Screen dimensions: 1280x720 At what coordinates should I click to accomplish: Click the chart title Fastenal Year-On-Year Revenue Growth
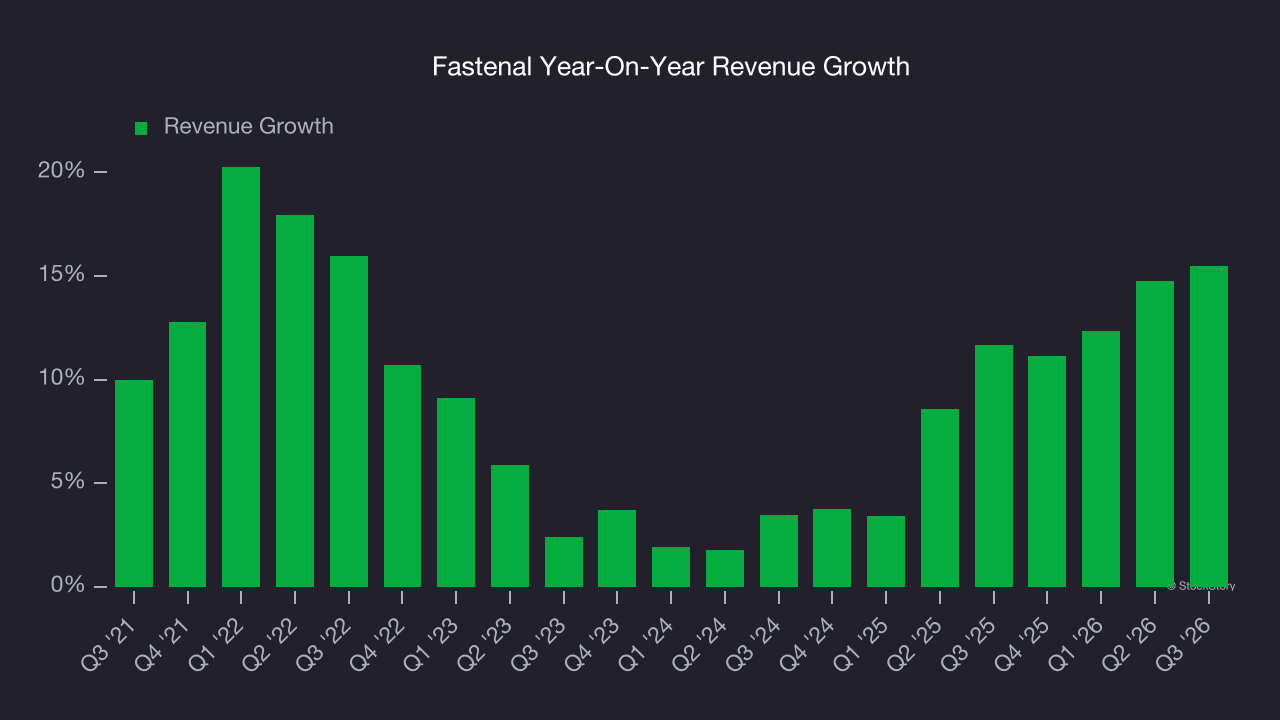click(x=671, y=67)
